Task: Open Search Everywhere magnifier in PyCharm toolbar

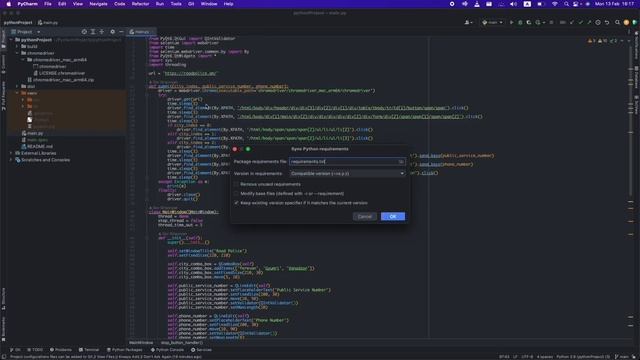Action: click(618, 22)
